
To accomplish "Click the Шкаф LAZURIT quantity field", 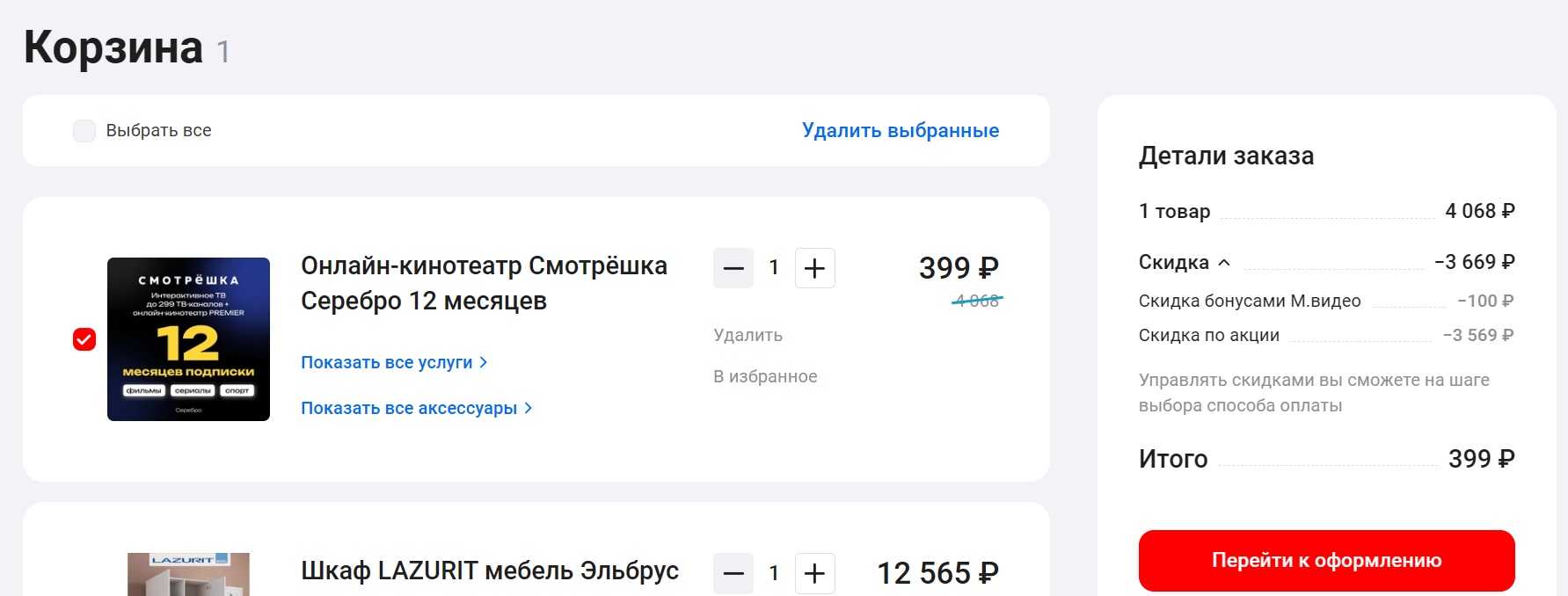I will click(x=774, y=573).
